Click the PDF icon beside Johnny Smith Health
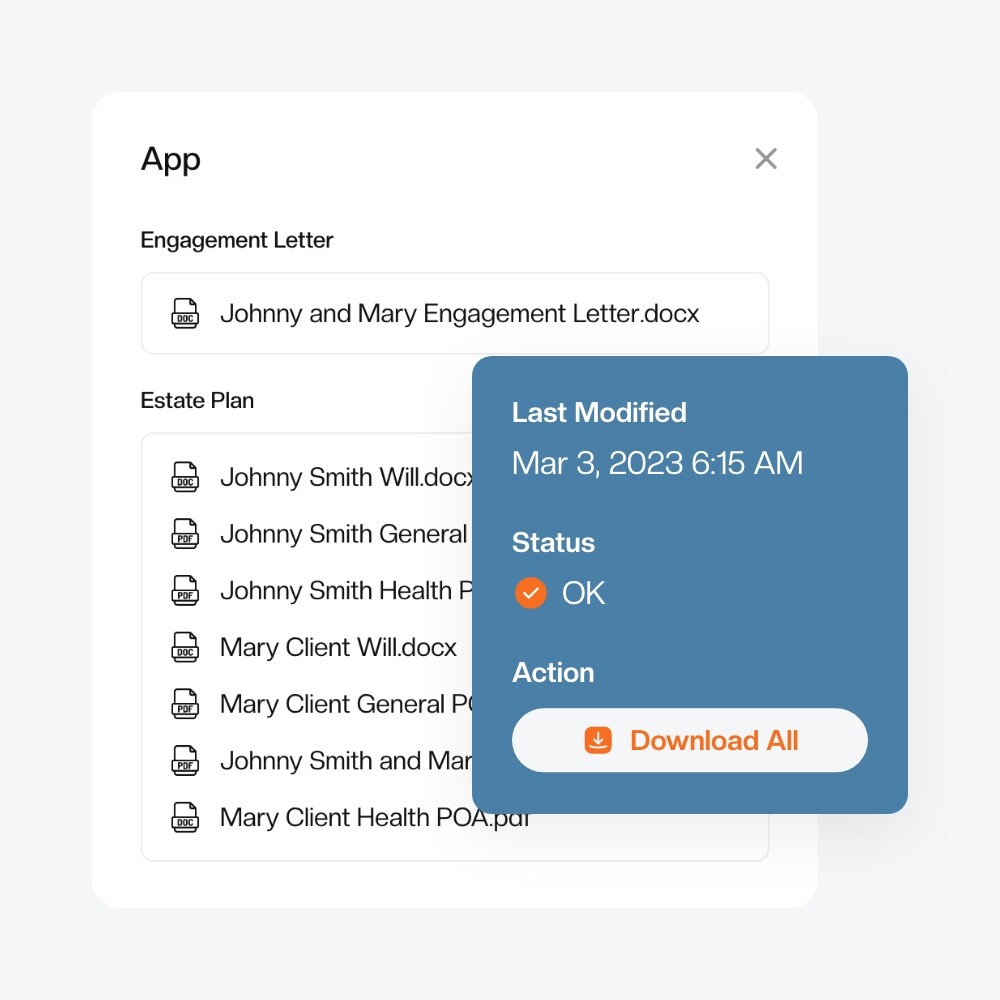 pos(185,591)
